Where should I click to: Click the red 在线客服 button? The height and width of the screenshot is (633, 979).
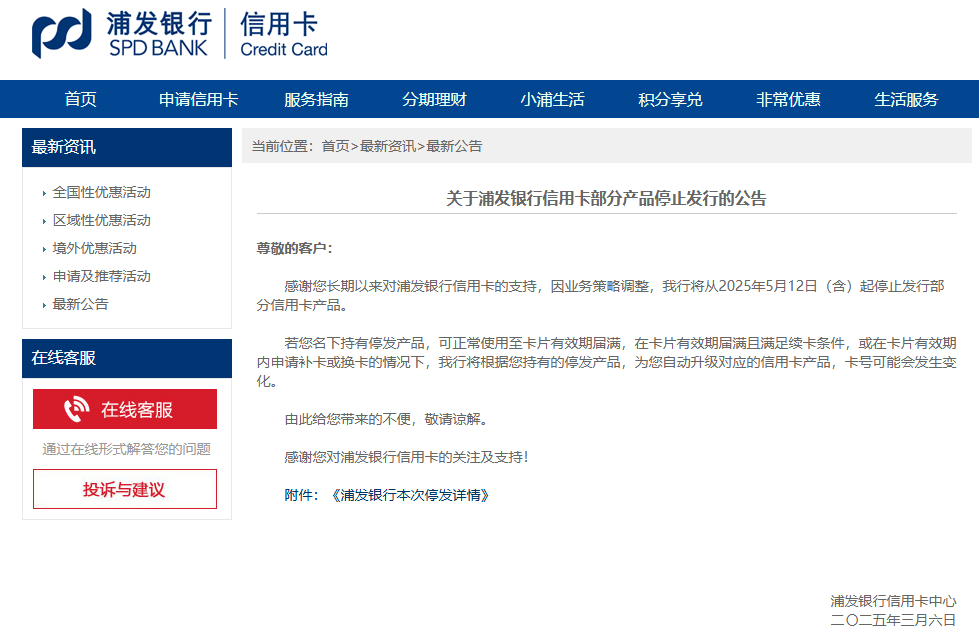click(x=125, y=409)
